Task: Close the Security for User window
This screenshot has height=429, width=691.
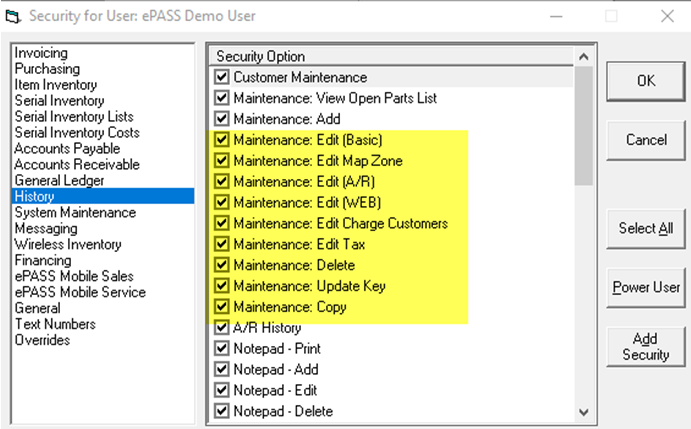Action: pos(667,16)
